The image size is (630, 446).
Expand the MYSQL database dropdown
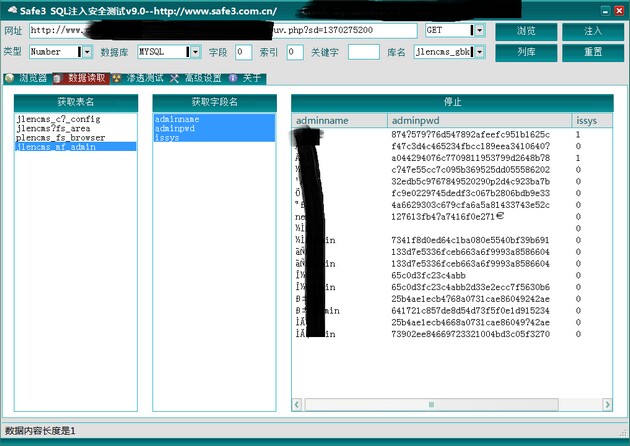click(195, 51)
